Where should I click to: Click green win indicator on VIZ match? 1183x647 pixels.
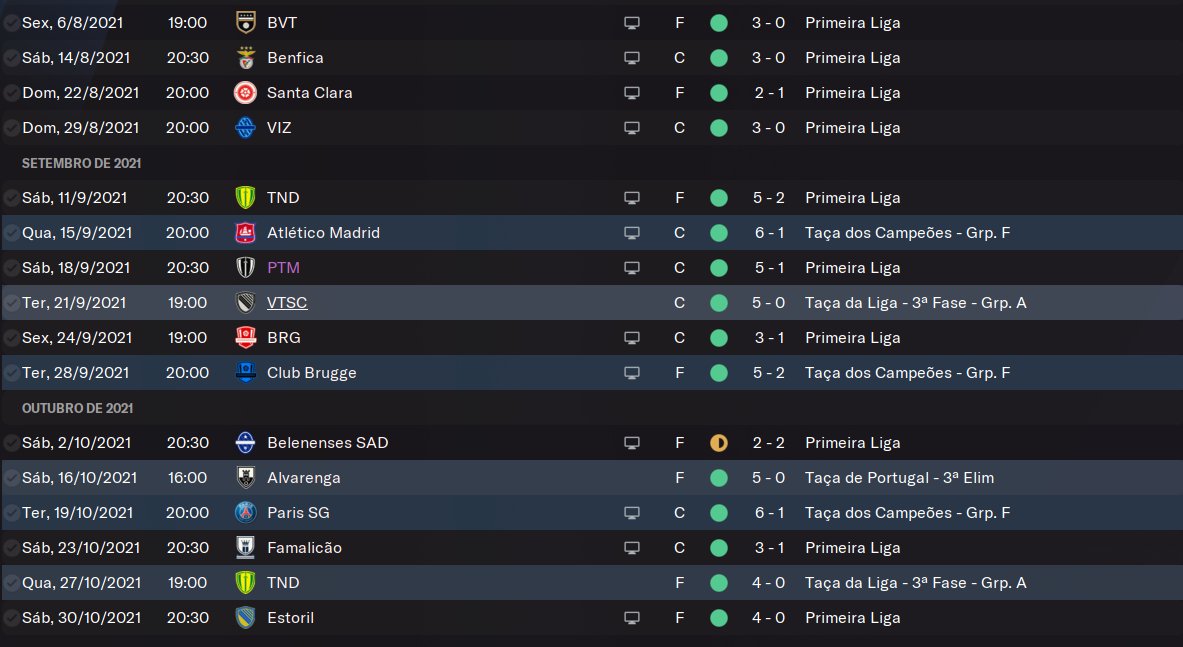pyautogui.click(x=719, y=127)
